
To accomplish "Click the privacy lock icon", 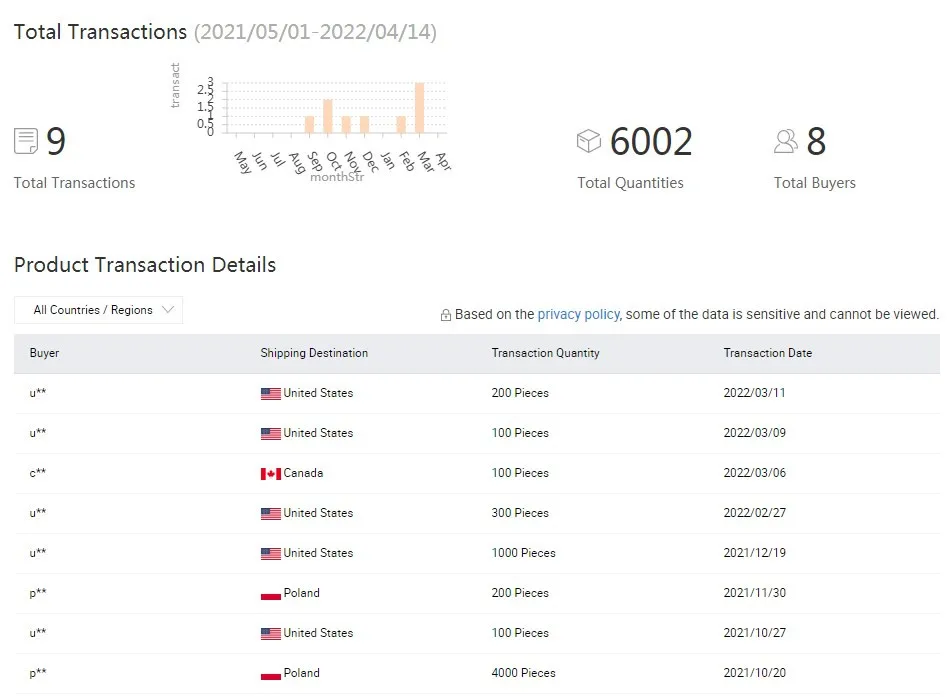I will pos(446,315).
